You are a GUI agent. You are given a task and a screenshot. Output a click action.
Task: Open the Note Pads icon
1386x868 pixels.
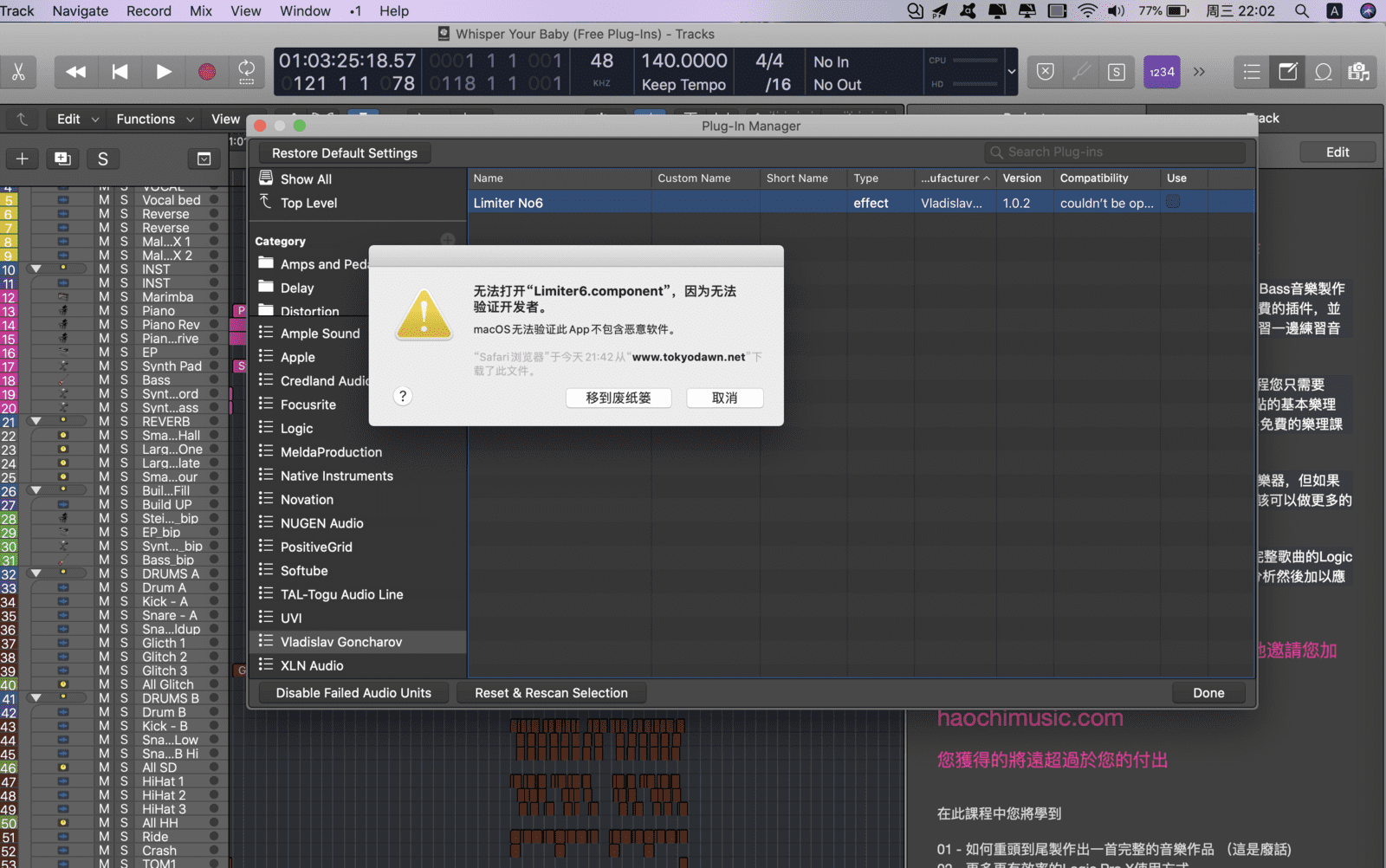coord(1288,72)
